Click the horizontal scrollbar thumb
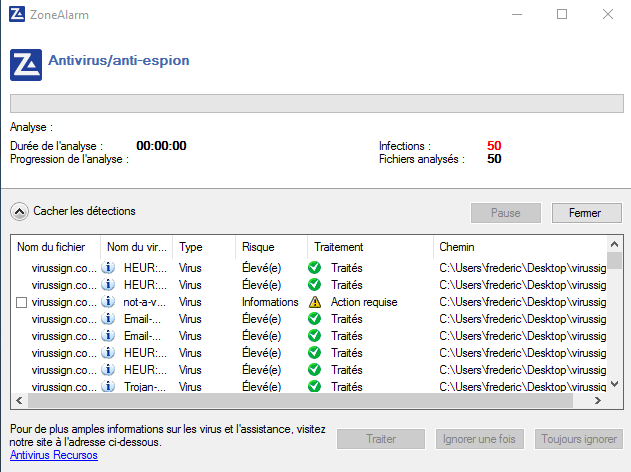Viewport: 631px width, 472px height. [300, 401]
